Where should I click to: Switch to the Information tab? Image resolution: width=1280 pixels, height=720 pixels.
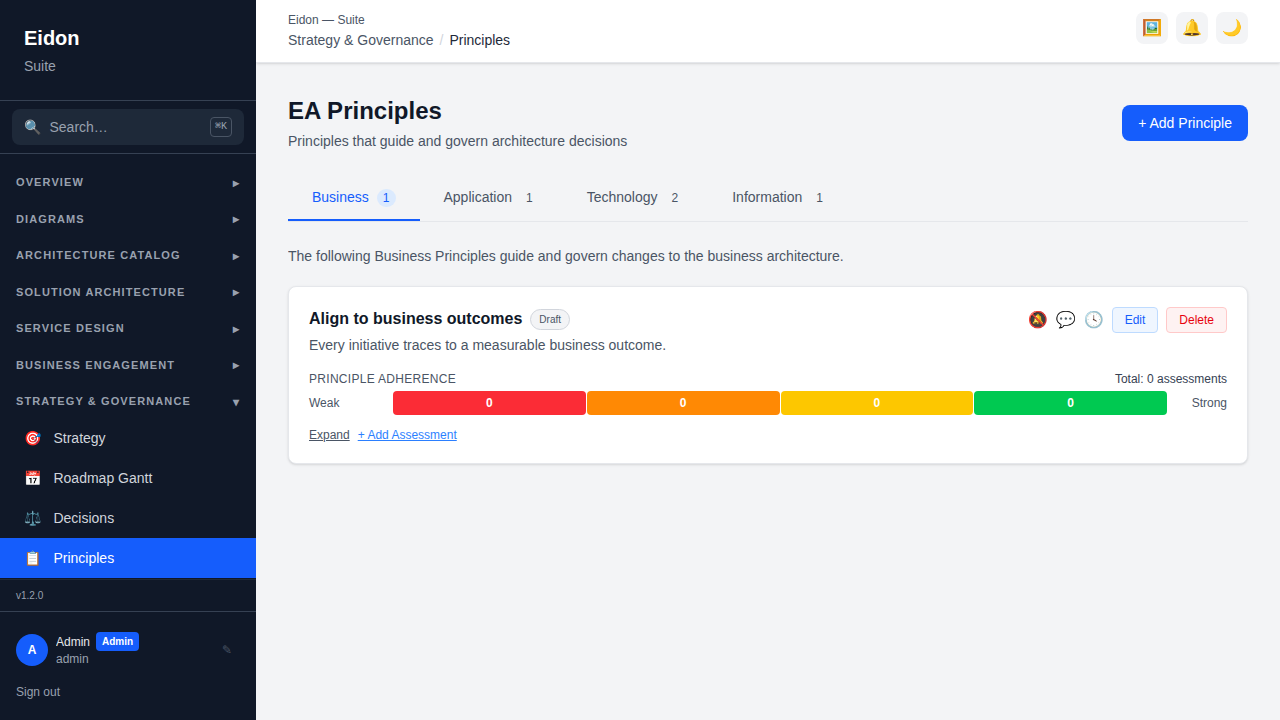780,198
